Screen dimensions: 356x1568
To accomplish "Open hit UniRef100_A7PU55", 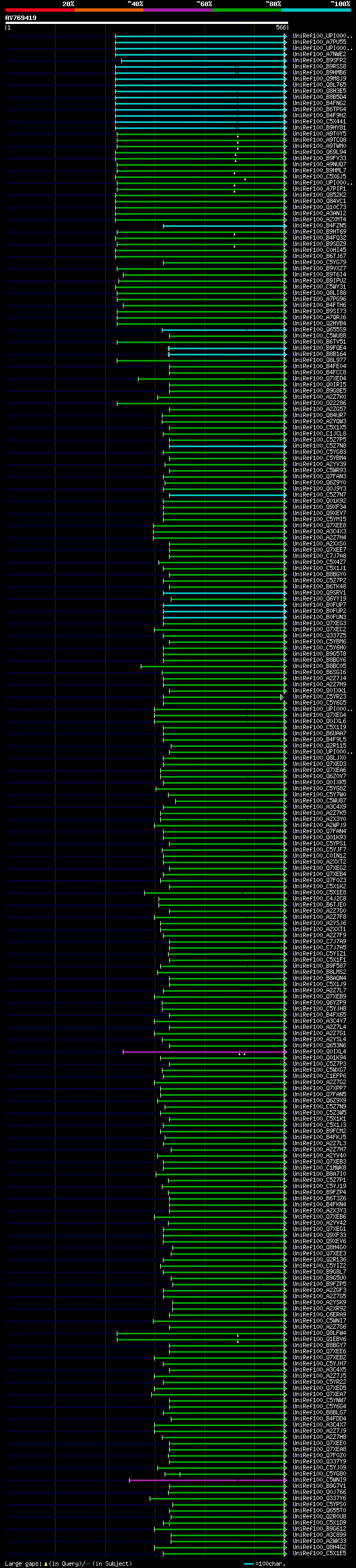I will pyautogui.click(x=319, y=42).
